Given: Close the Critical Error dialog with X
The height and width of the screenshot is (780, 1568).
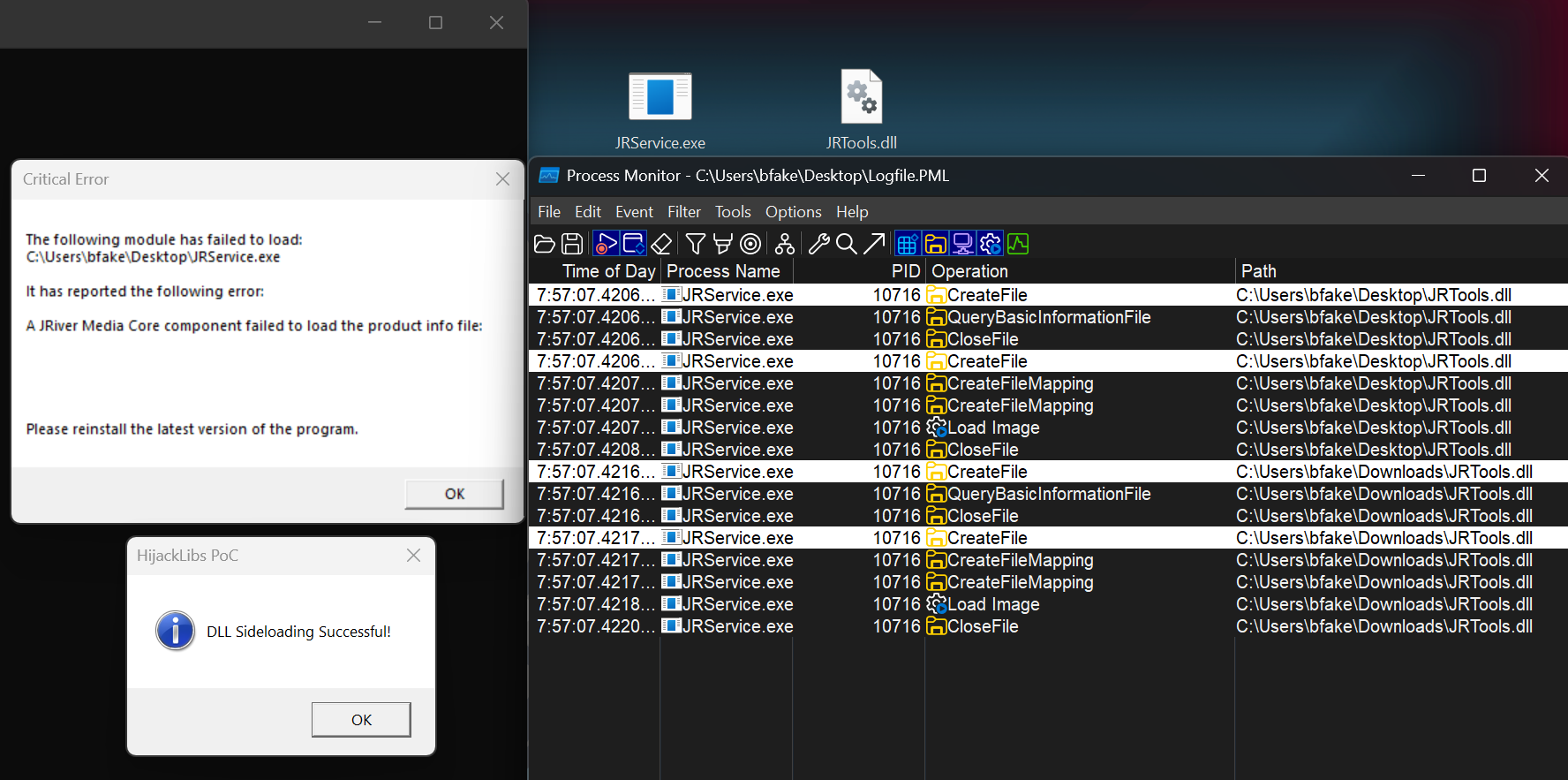Looking at the screenshot, I should tap(502, 178).
